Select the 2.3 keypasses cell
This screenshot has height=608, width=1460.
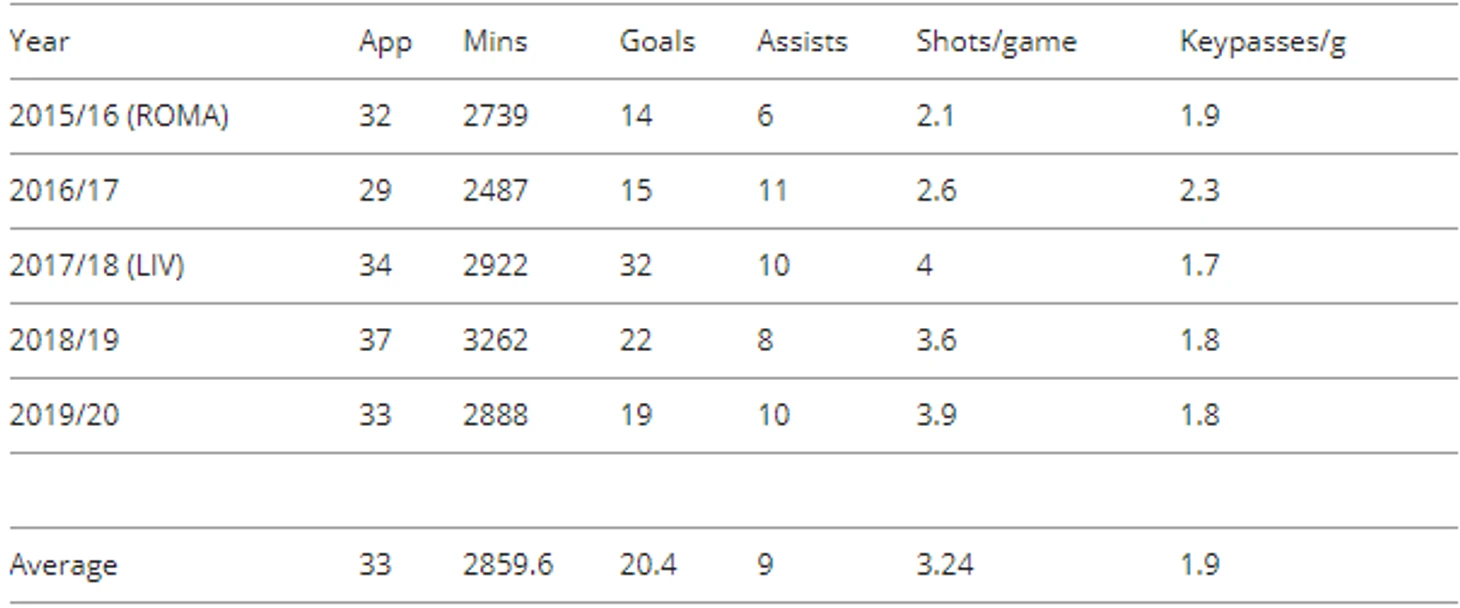(x=1200, y=190)
